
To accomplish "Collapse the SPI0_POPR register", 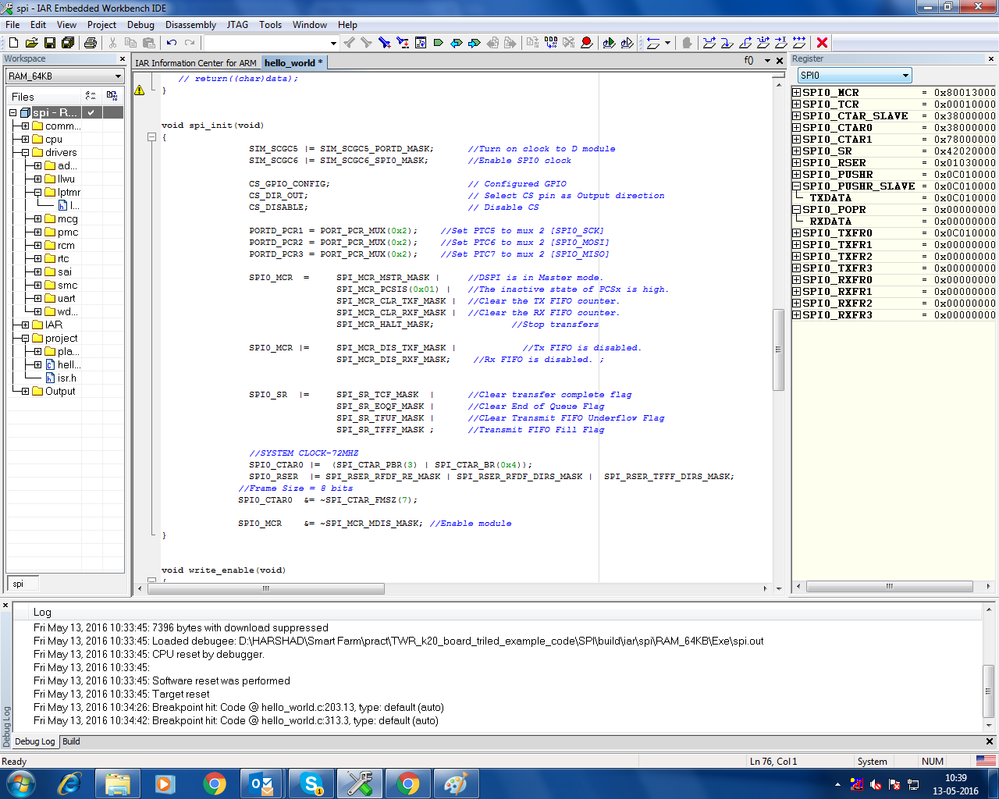I will click(796, 210).
